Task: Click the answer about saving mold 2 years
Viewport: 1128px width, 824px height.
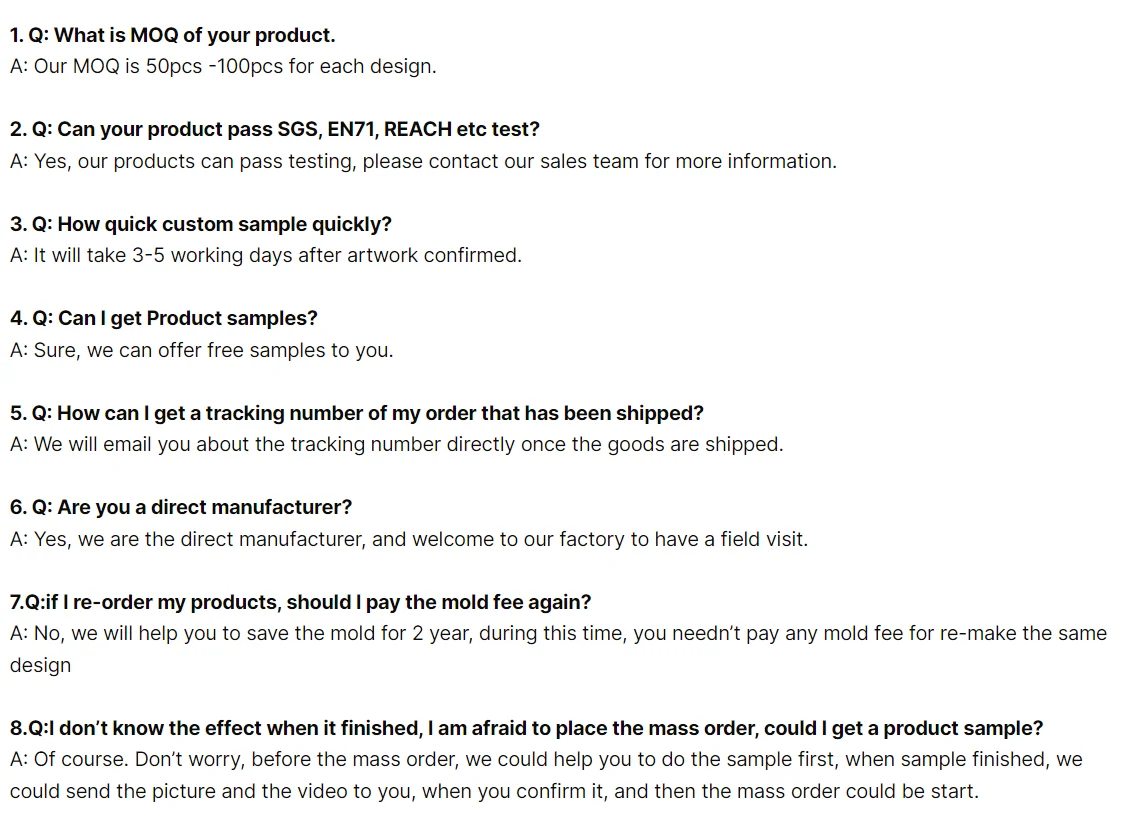Action: 558,633
